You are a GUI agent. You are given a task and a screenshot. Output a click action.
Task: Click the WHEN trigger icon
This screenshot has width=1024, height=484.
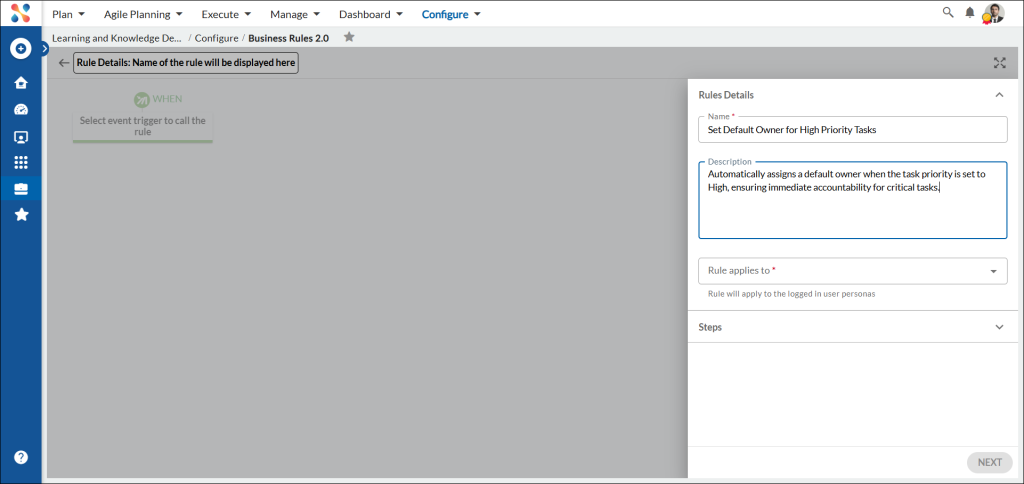point(142,99)
